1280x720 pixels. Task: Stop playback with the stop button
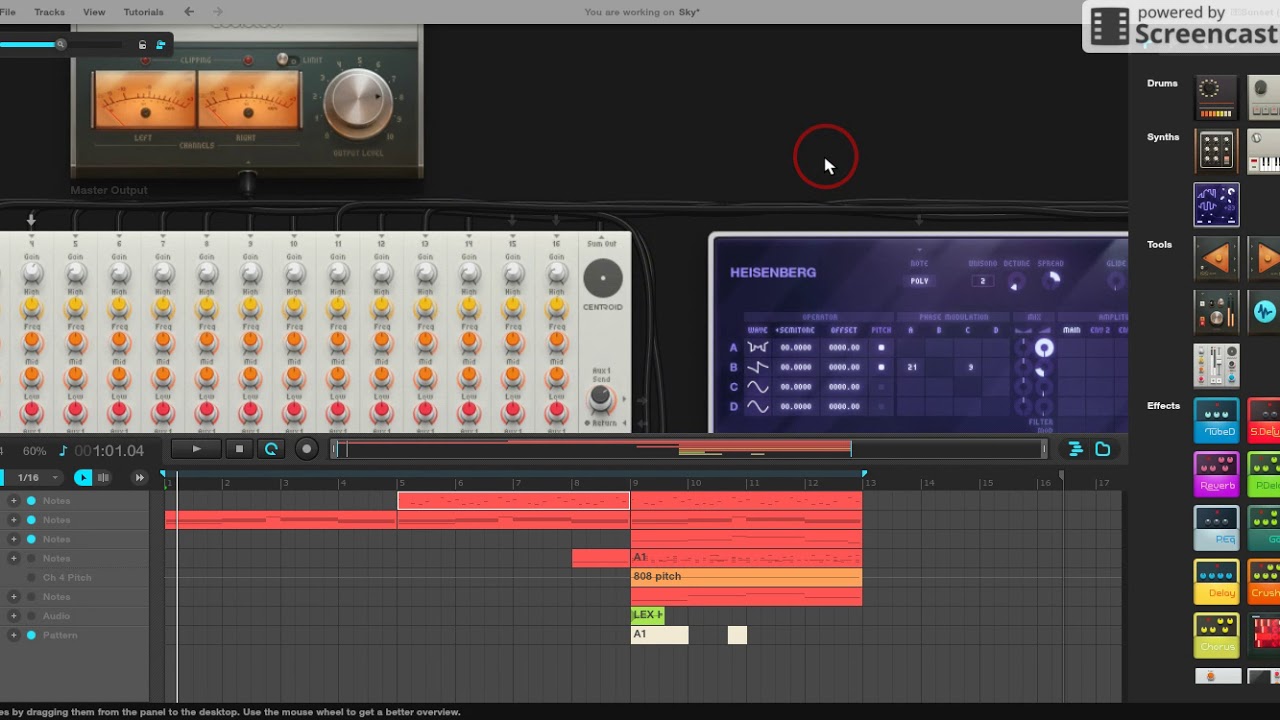pyautogui.click(x=239, y=449)
